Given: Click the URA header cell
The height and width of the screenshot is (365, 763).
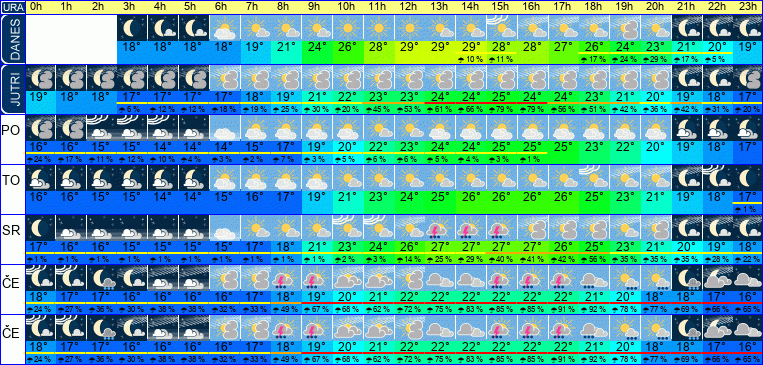Looking at the screenshot, I should coord(13,7).
